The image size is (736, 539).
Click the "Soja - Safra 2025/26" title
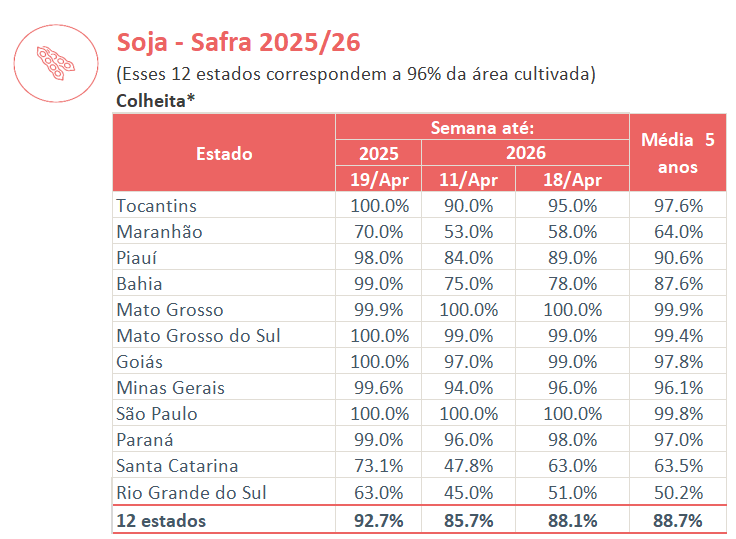pos(238,43)
